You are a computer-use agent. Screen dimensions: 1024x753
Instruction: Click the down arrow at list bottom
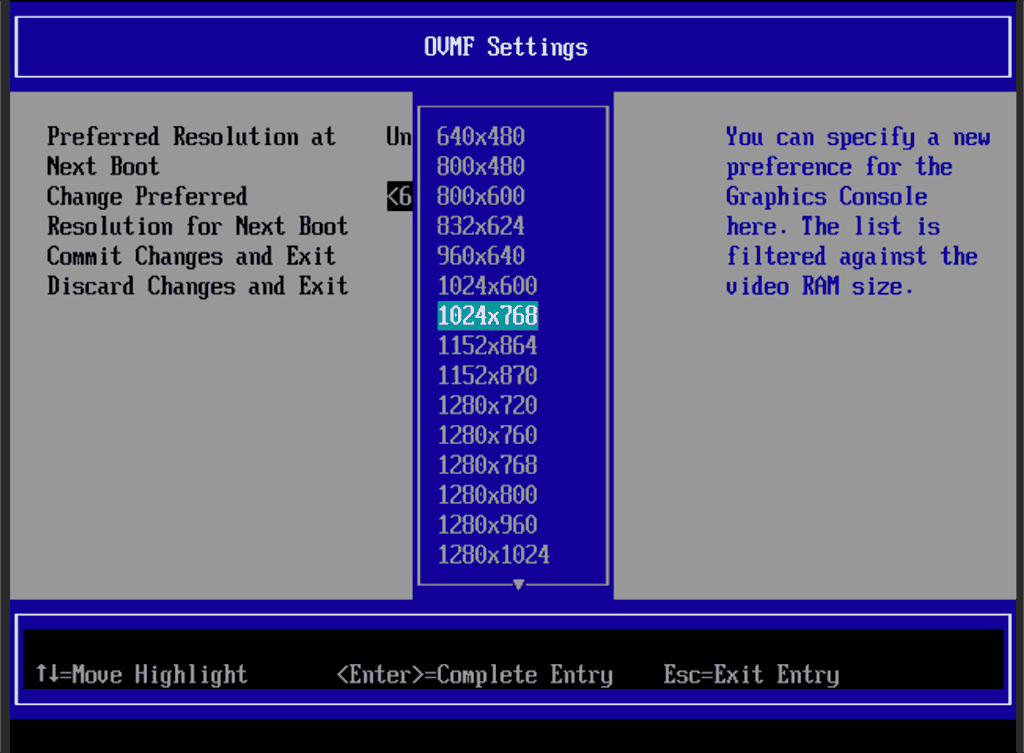pyautogui.click(x=519, y=584)
